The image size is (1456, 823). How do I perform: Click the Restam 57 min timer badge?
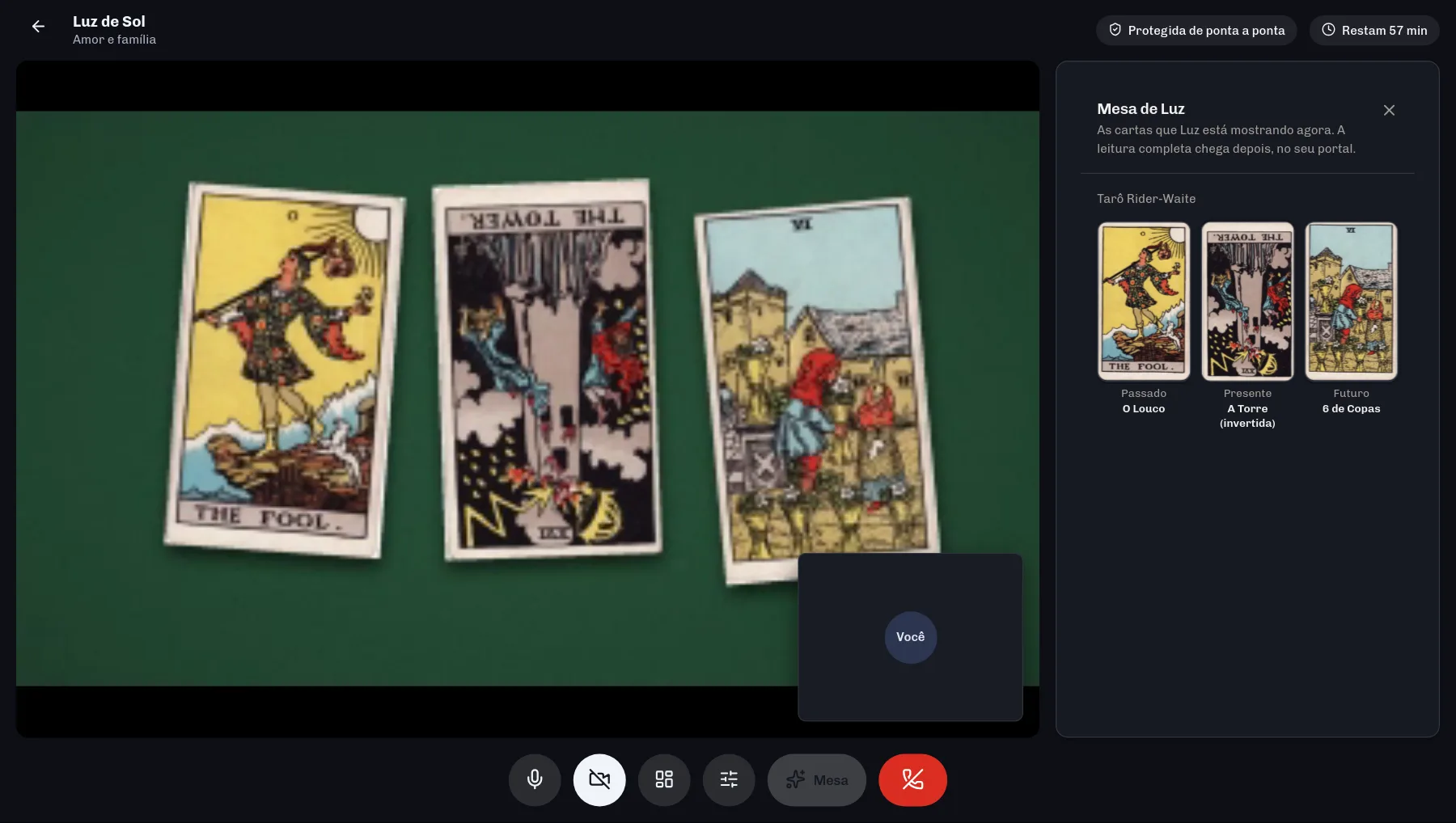coord(1374,31)
